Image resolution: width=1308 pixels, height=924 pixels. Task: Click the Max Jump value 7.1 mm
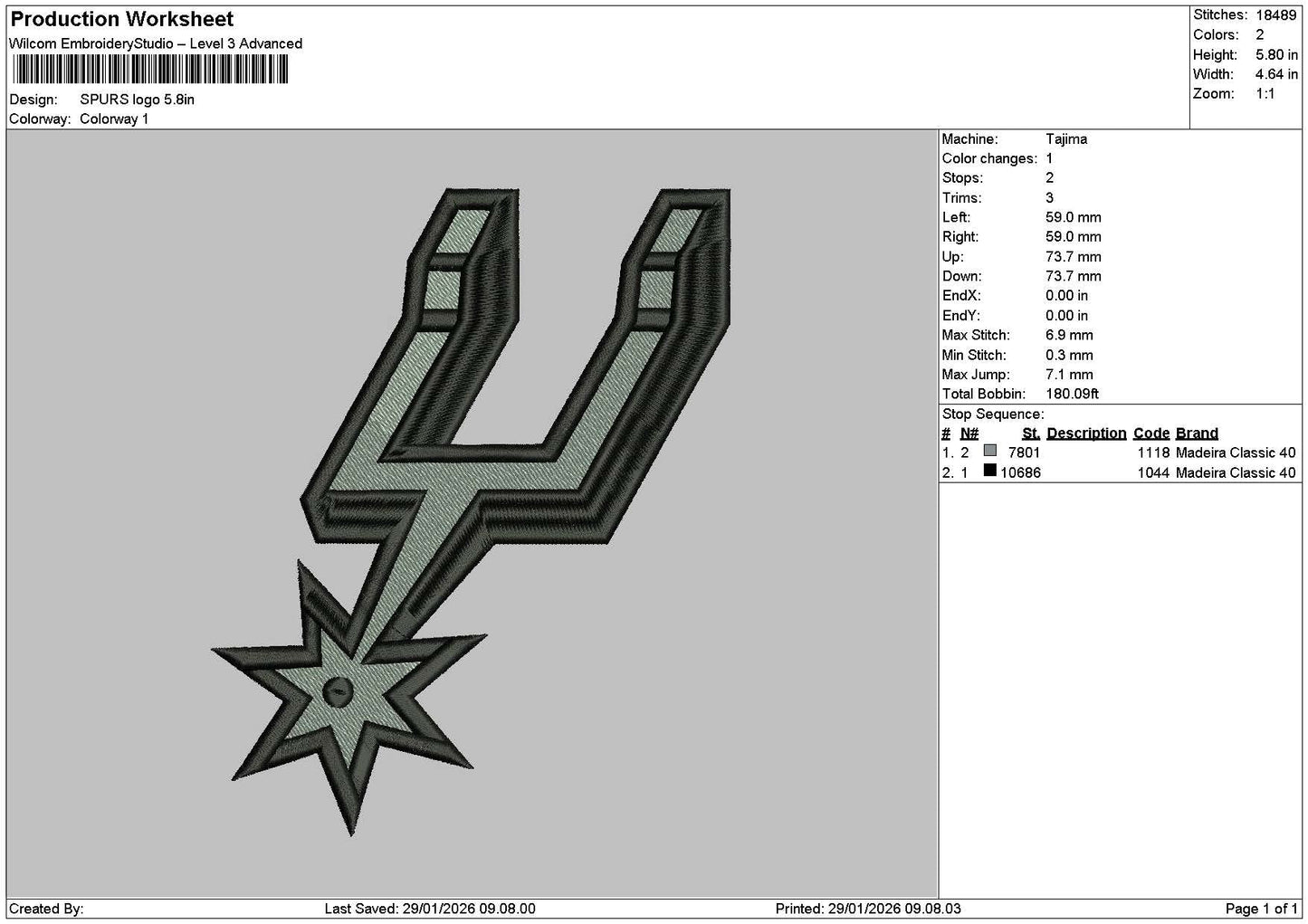[x=1069, y=375]
